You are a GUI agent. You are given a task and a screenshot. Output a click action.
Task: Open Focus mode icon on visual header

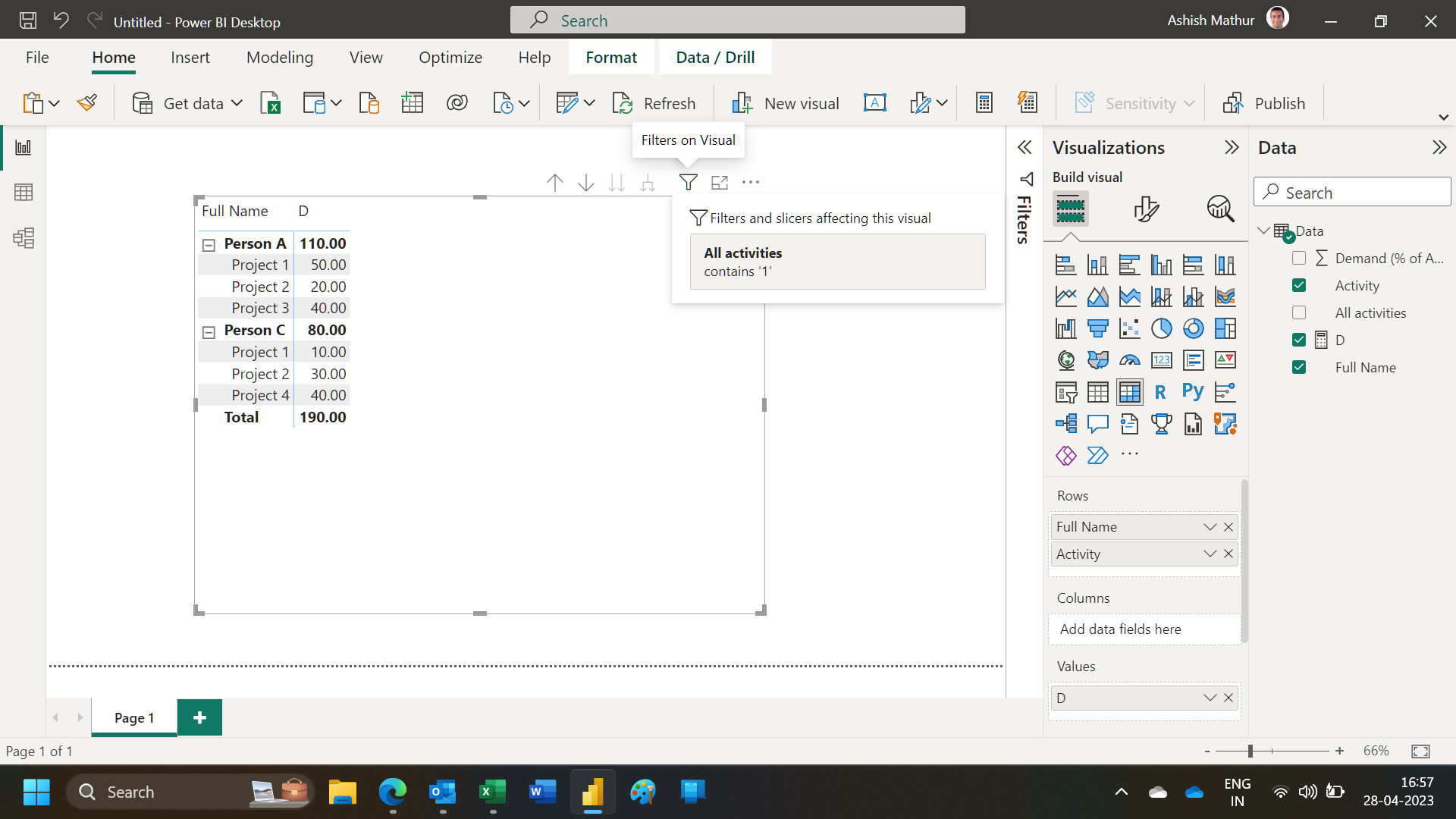click(720, 182)
